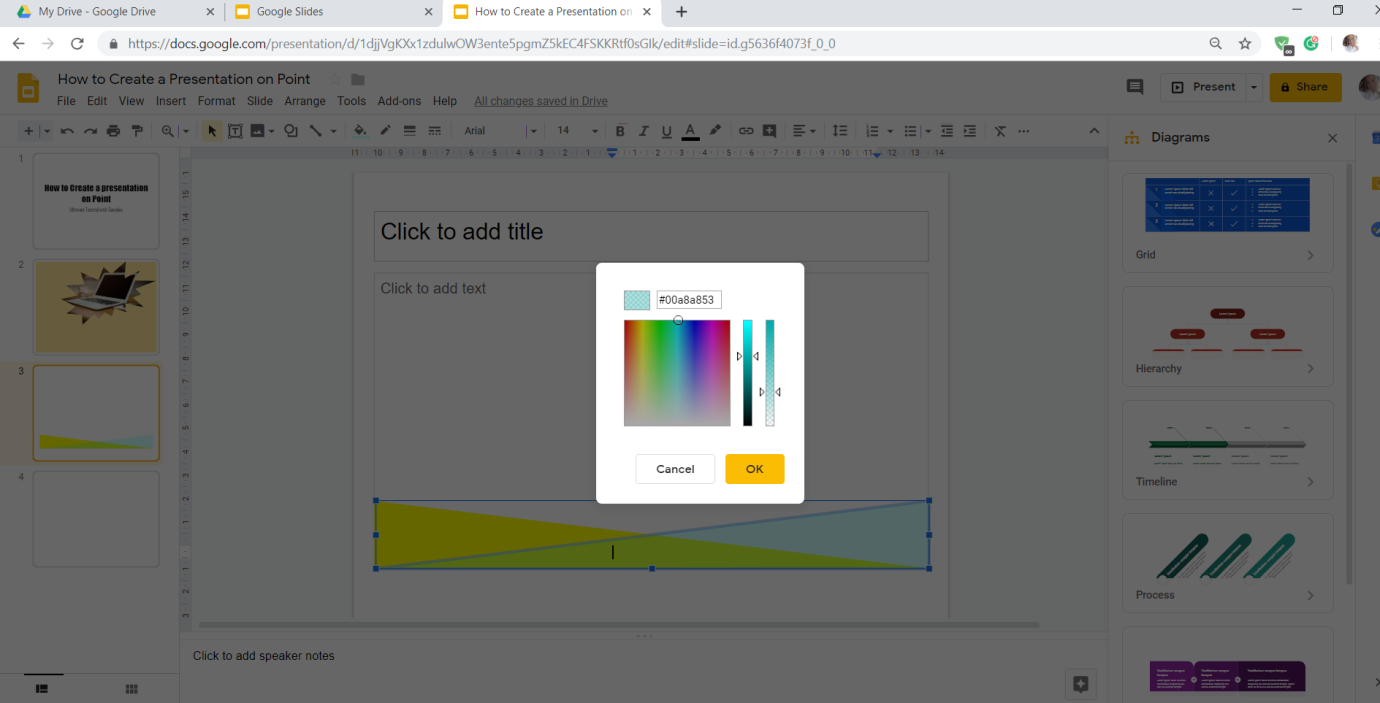Click Cancel in the color picker dialog
The width and height of the screenshot is (1380, 703).
tap(675, 469)
